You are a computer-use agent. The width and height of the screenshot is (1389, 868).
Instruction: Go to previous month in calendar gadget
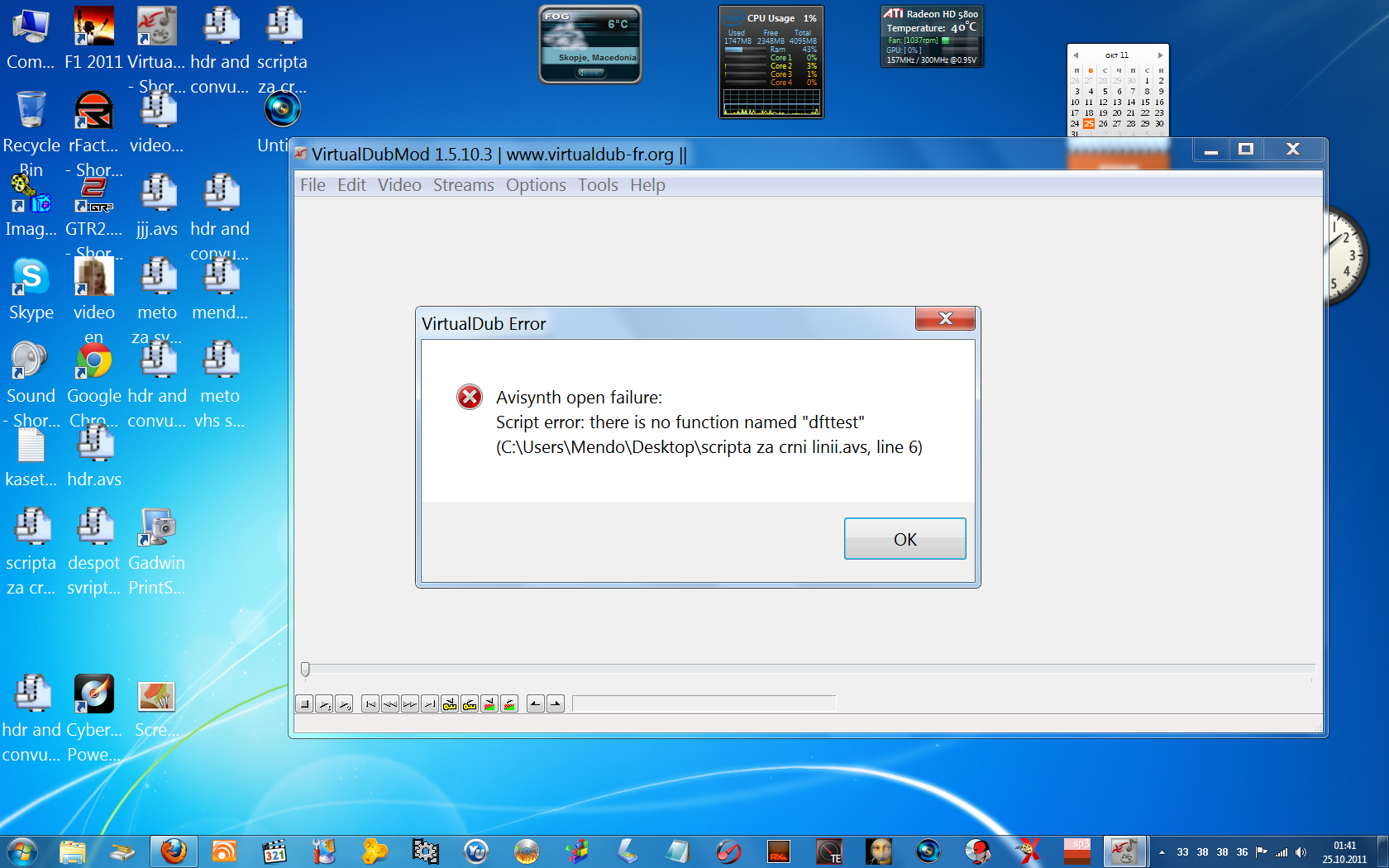pyautogui.click(x=1076, y=55)
